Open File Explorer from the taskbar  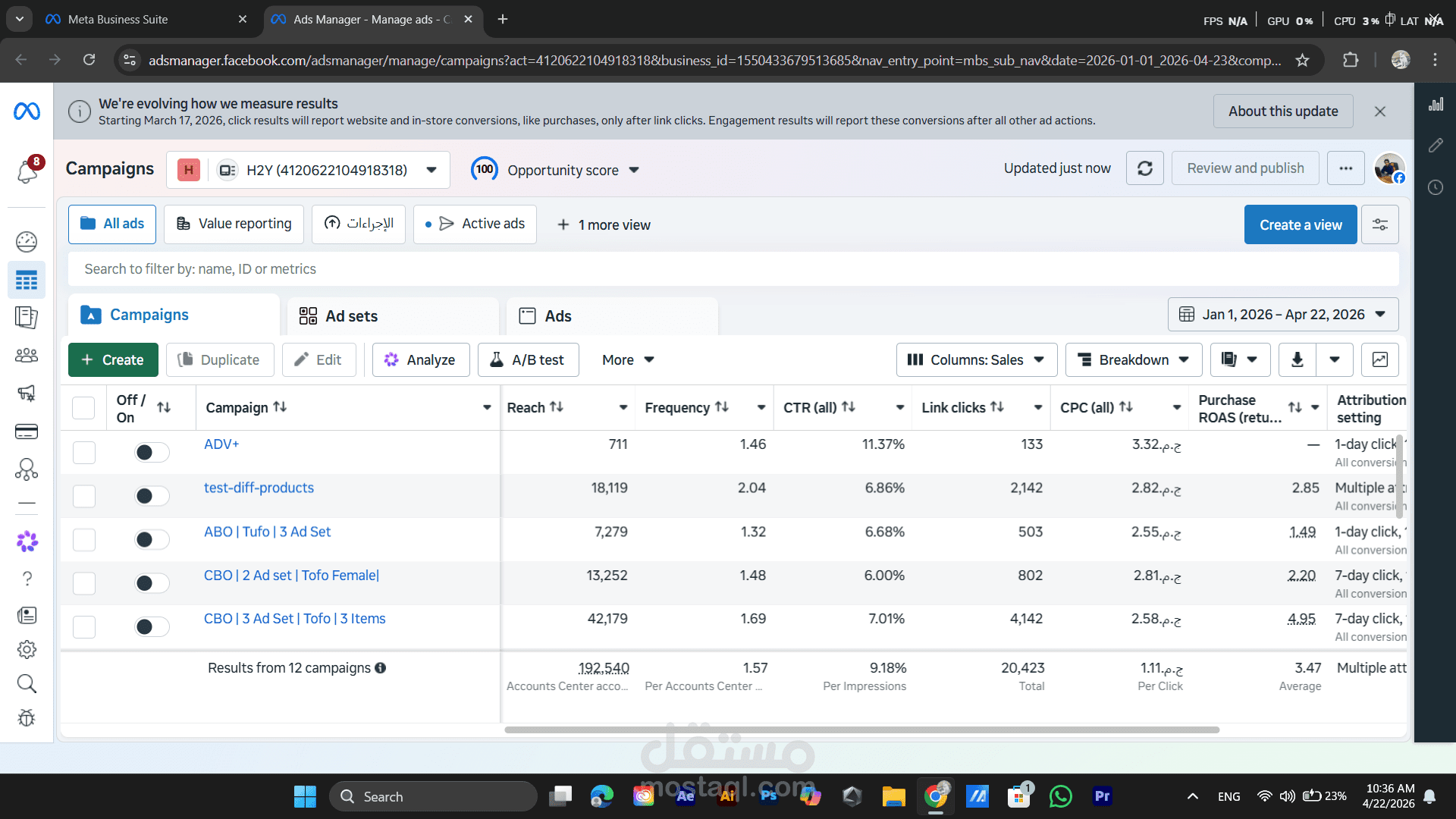tap(893, 796)
